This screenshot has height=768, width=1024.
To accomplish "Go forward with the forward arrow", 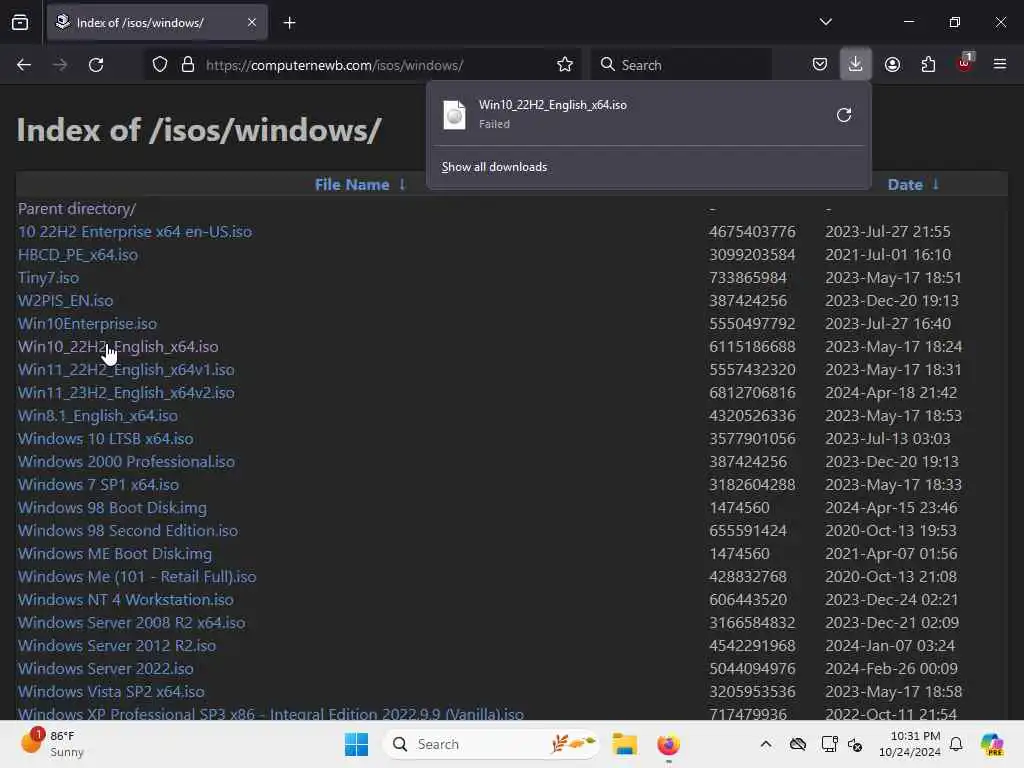I will click(60, 65).
